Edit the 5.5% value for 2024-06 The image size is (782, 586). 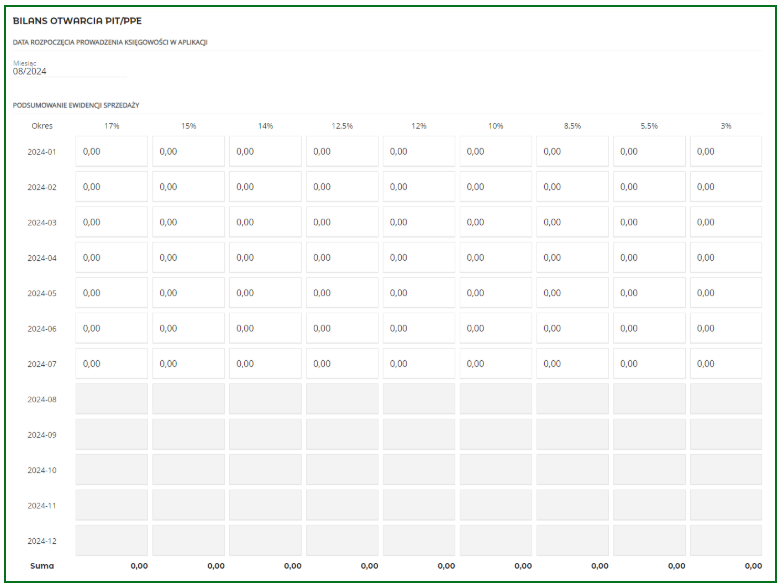tap(649, 328)
